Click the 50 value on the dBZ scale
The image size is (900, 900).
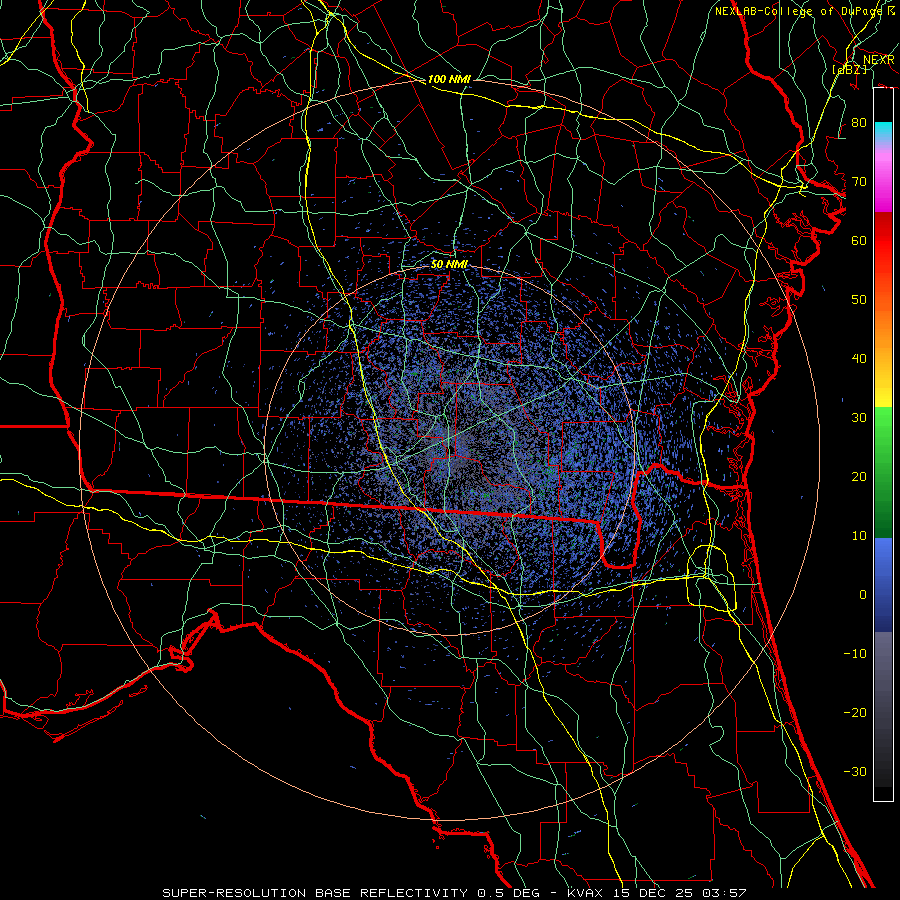[859, 300]
